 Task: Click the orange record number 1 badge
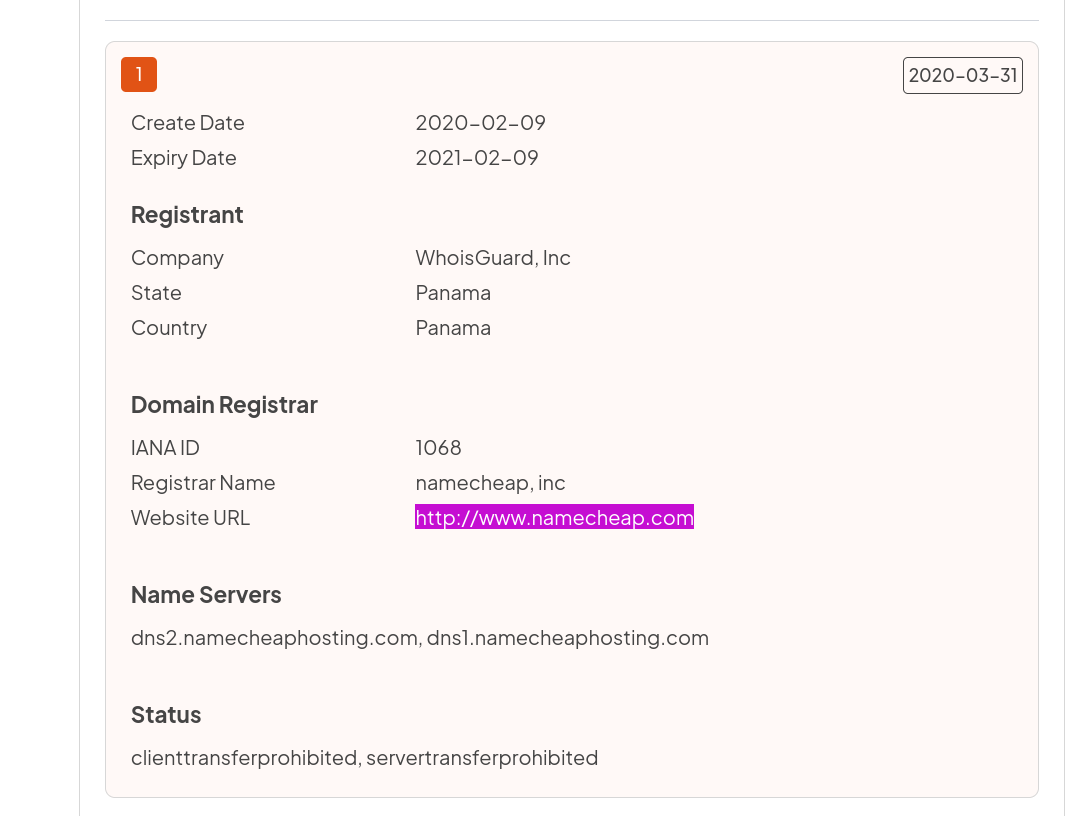(x=139, y=74)
